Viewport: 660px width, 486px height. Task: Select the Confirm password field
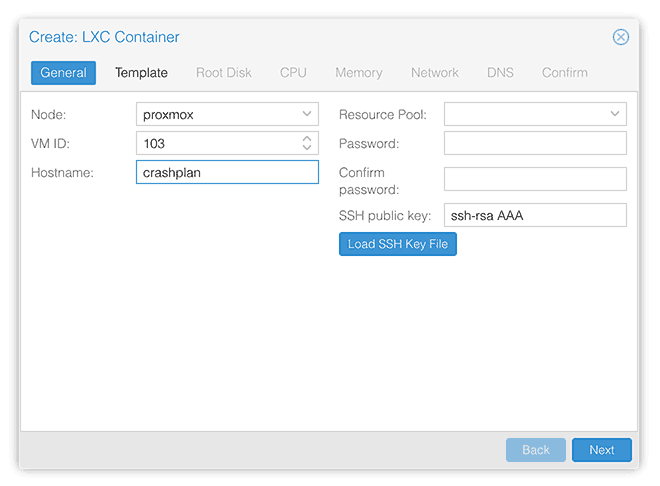coord(535,179)
